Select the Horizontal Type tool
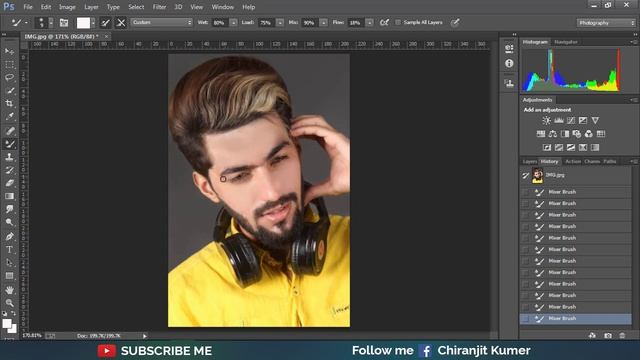Image resolution: width=640 pixels, height=360 pixels. pyautogui.click(x=9, y=249)
